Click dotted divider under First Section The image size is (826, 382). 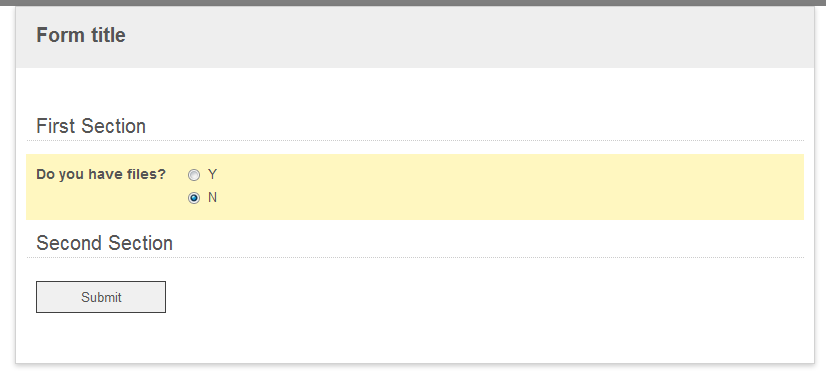415,141
